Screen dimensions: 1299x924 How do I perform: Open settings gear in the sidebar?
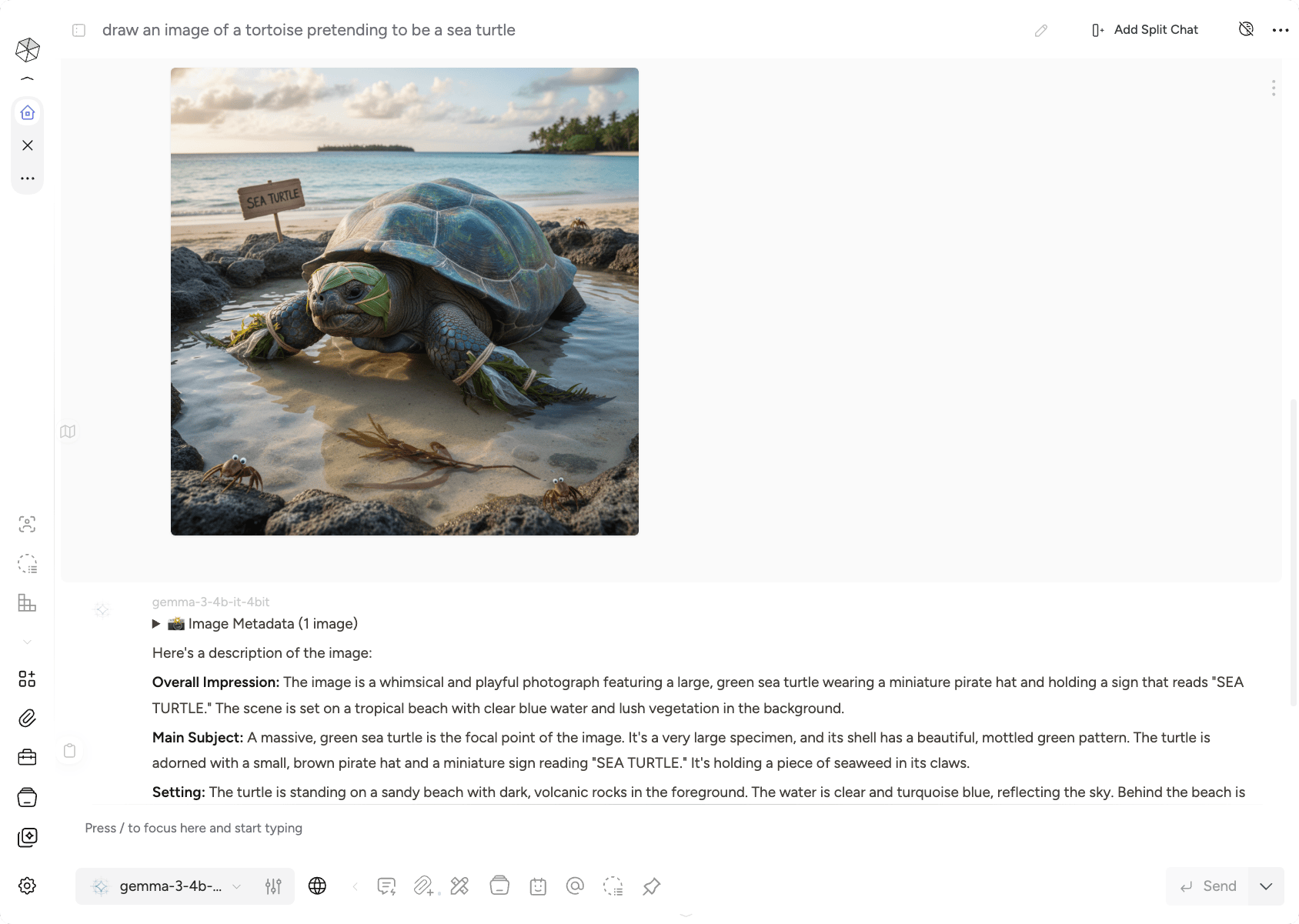[x=27, y=886]
